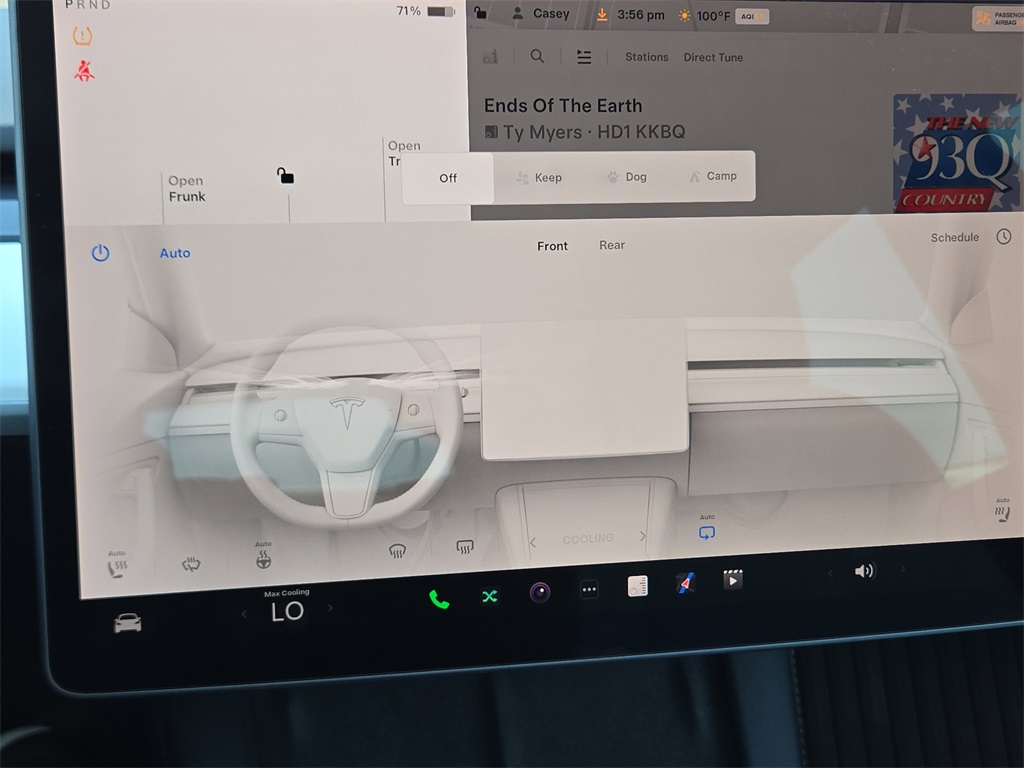Screen dimensions: 1024x768
Task: Open the Casey driver profile
Action: tap(541, 14)
